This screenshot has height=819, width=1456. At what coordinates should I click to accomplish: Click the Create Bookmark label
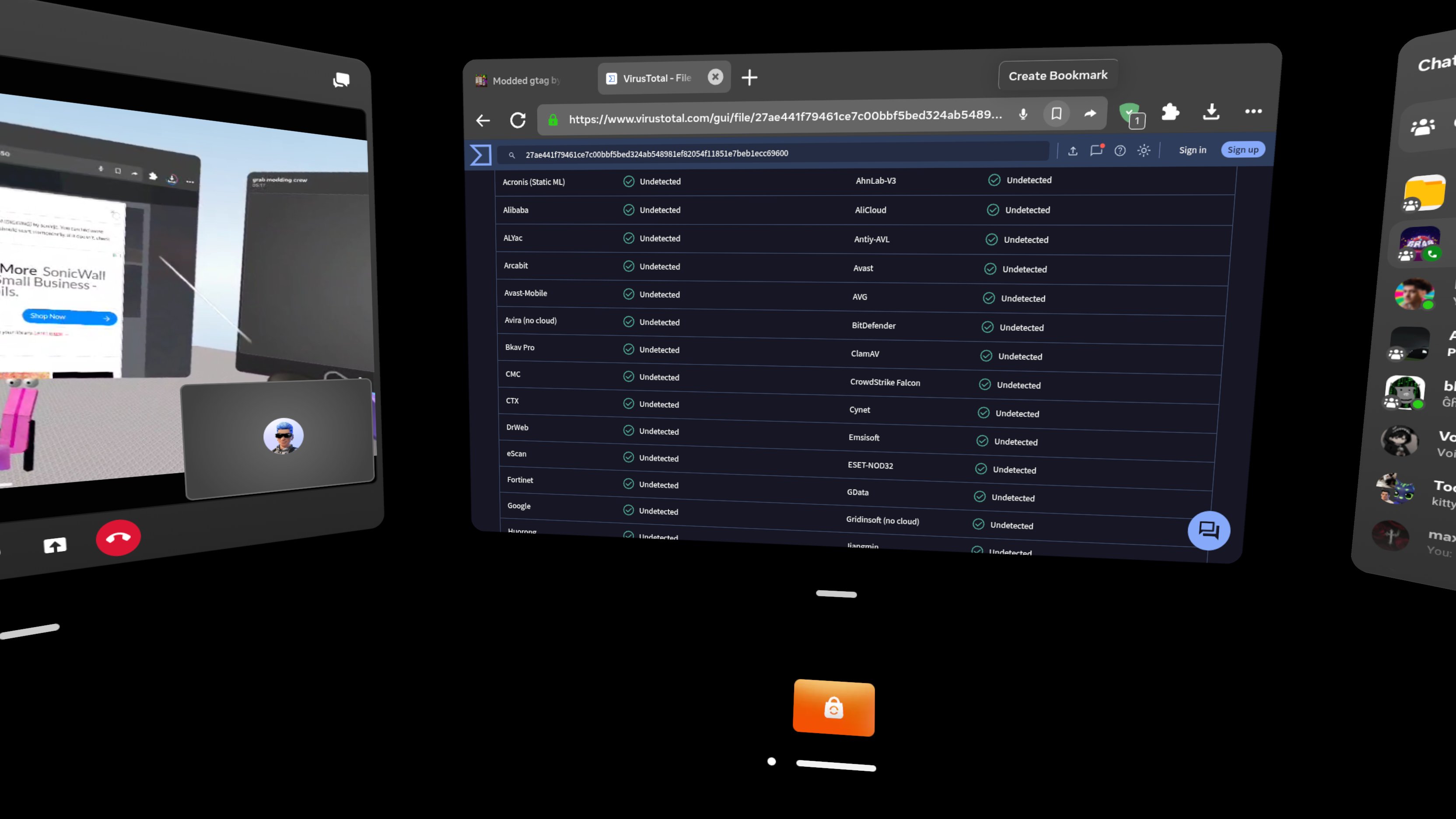click(1058, 75)
